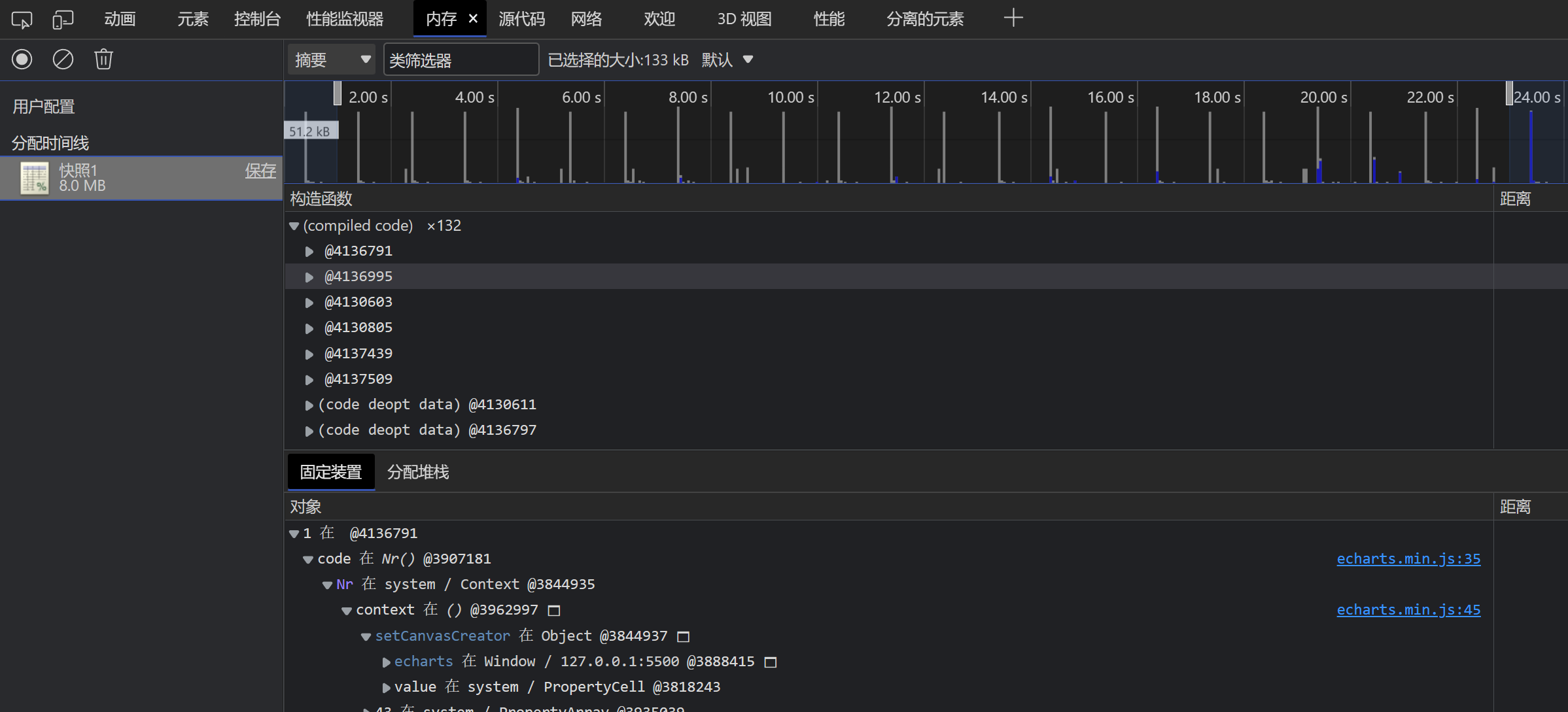
Task: Start a new memory recording
Action: (x=21, y=59)
